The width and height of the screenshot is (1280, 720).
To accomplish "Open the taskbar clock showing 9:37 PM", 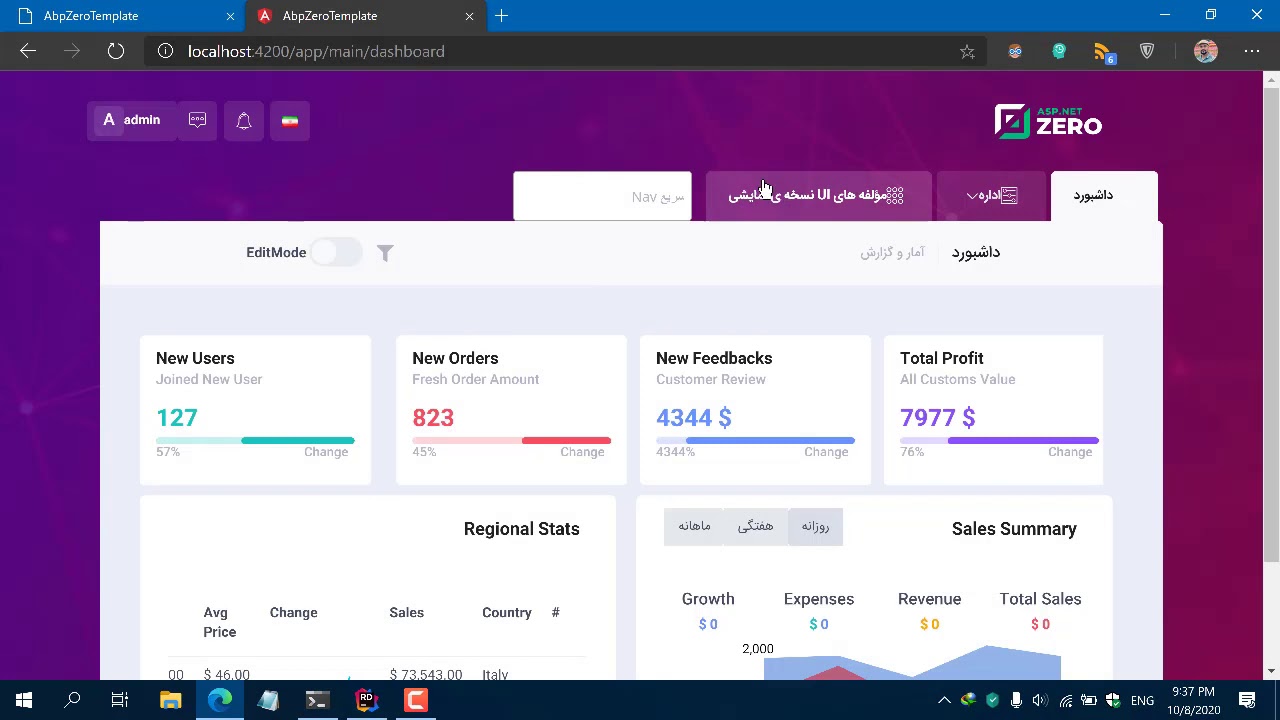I will (1193, 700).
